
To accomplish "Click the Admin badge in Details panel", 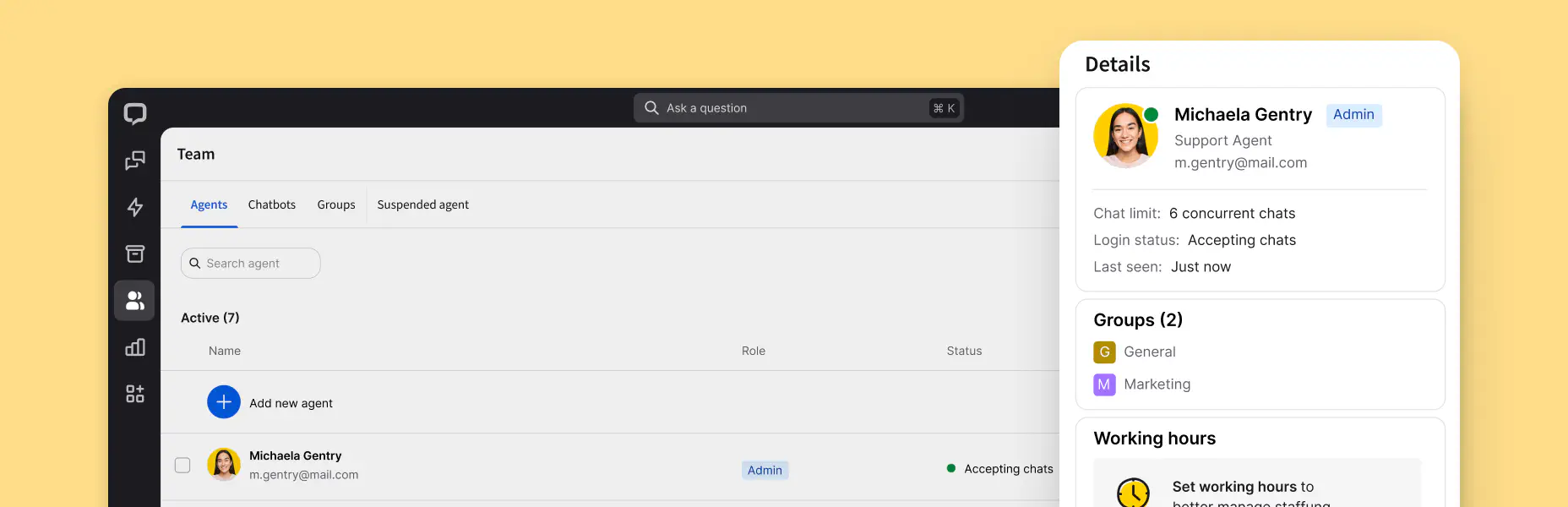I will pos(1353,115).
